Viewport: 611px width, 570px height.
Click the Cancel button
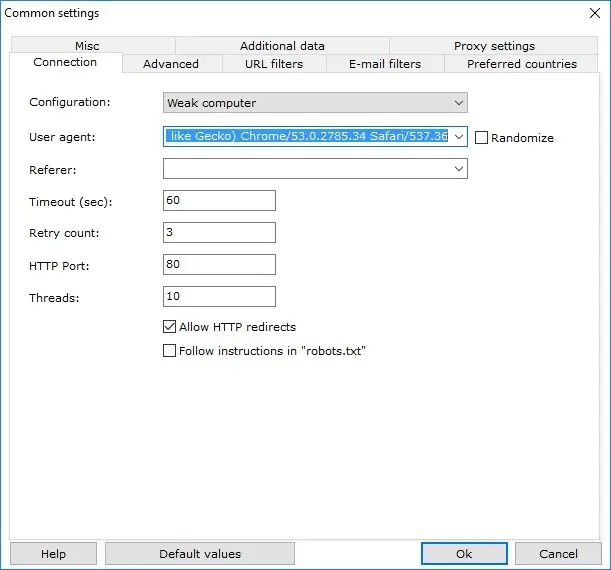(x=558, y=554)
